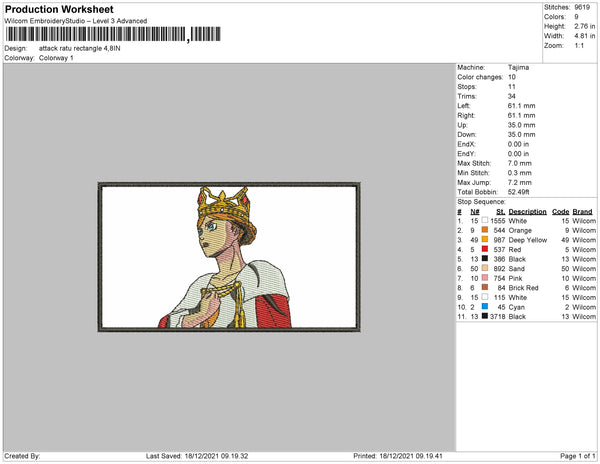The width and height of the screenshot is (600, 464).
Task: Click the 'Brand' column header
Action: 582,212
